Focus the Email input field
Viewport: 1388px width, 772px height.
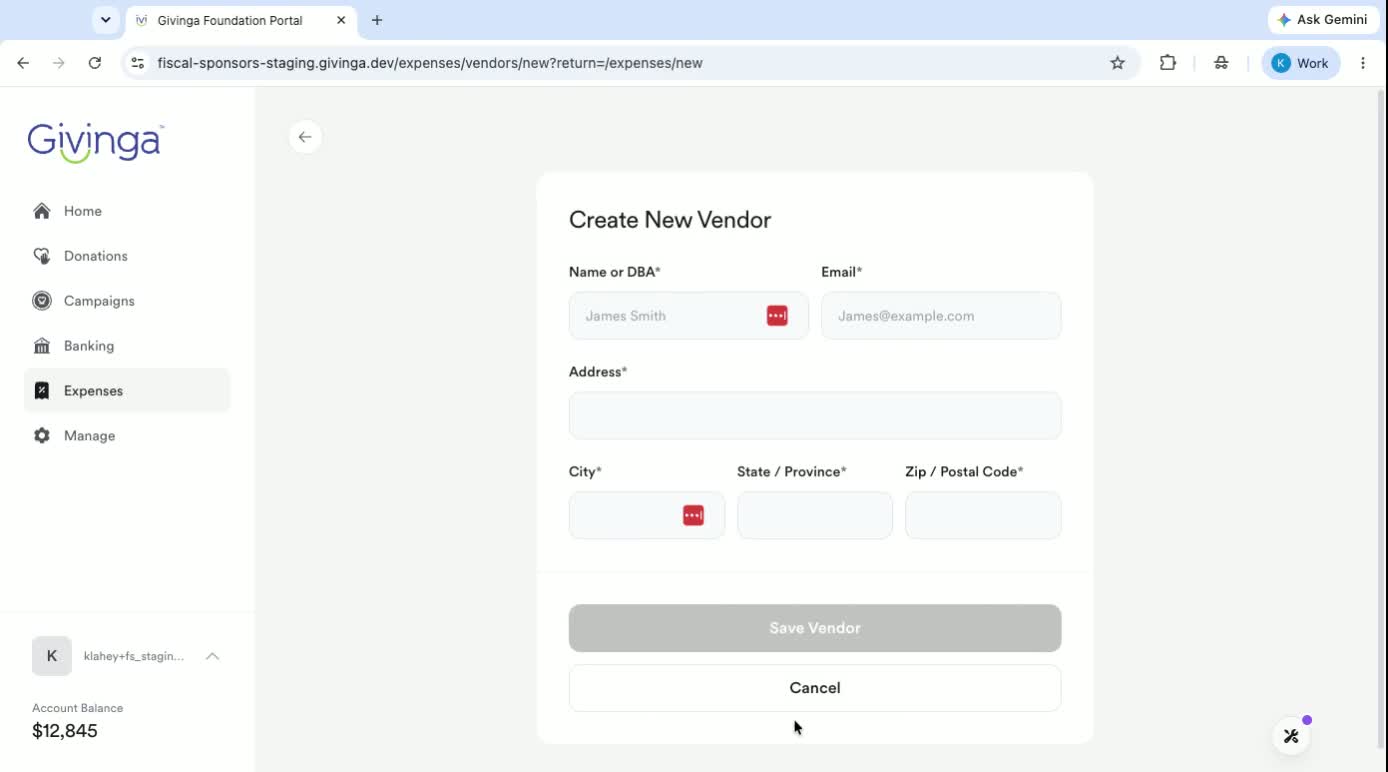coord(941,316)
